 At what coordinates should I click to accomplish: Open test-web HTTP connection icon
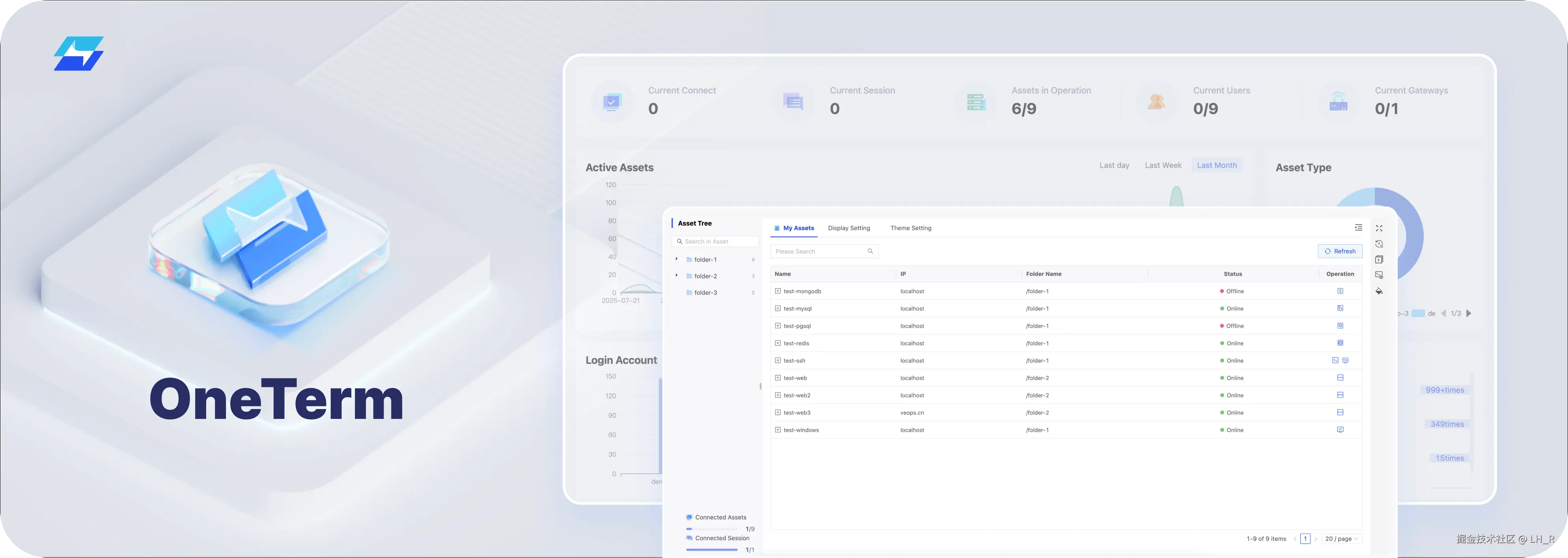[x=1340, y=378]
